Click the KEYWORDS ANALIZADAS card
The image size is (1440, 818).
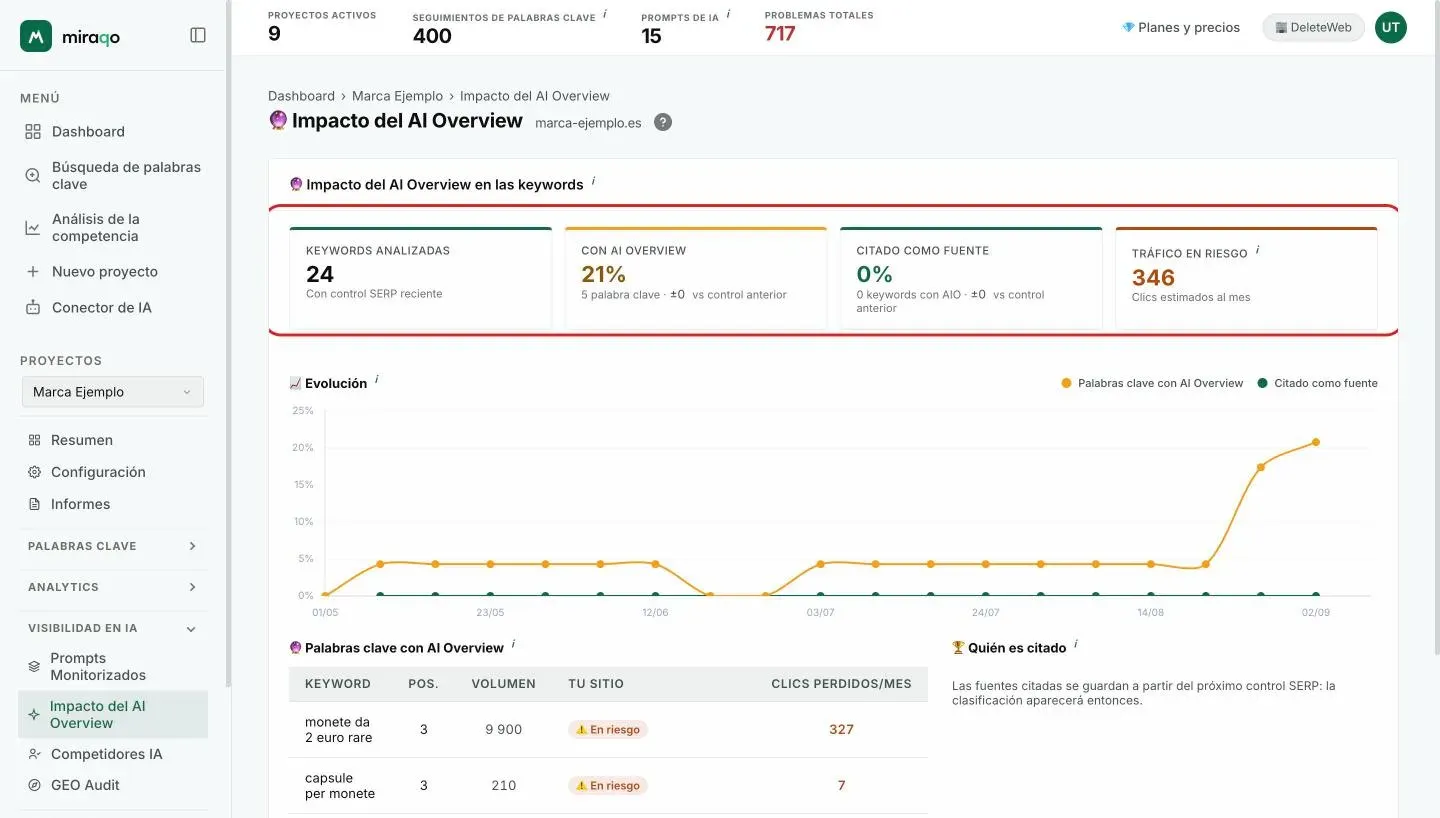tap(420, 277)
